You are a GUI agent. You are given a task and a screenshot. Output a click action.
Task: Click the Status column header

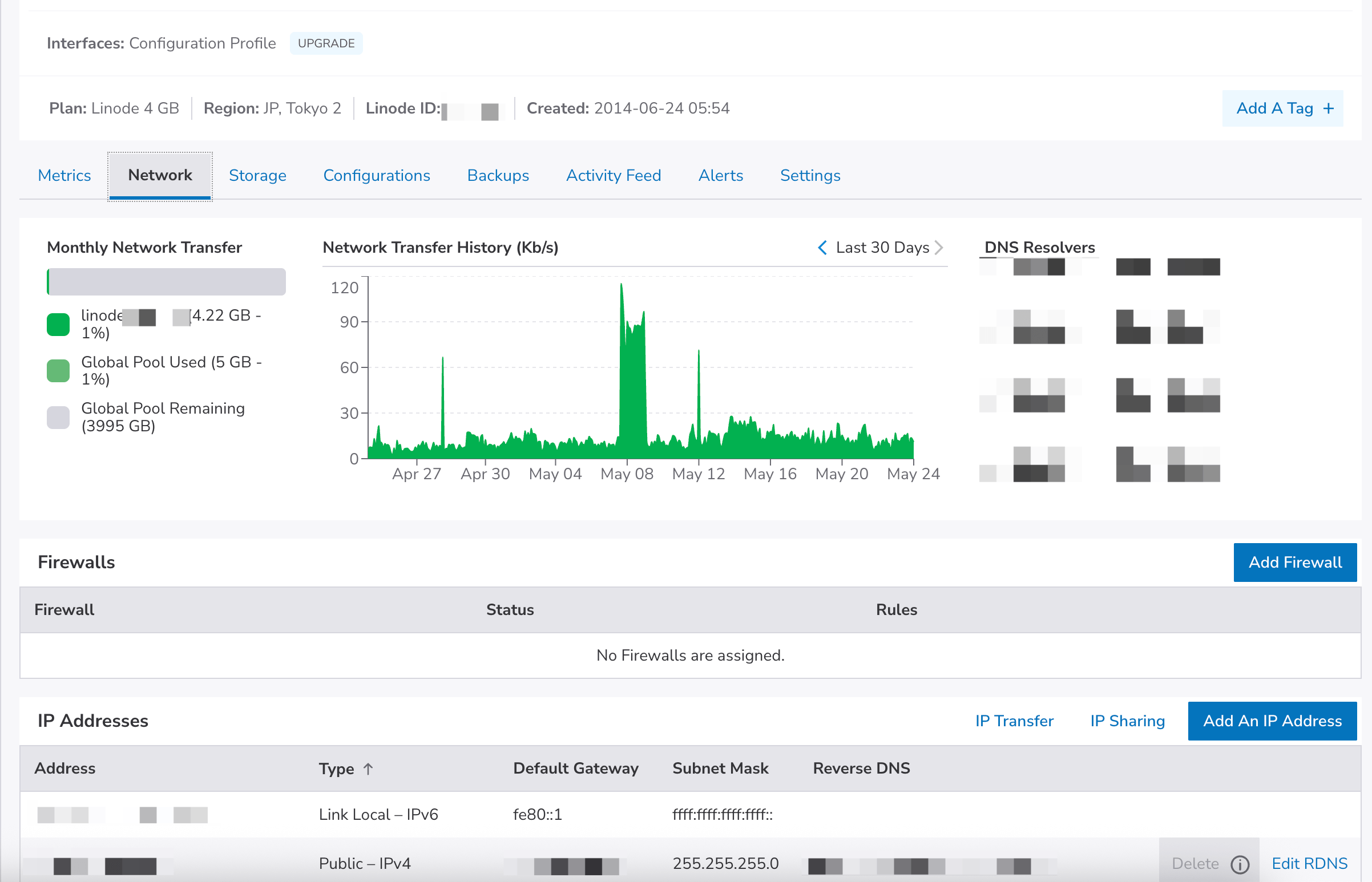tap(510, 610)
